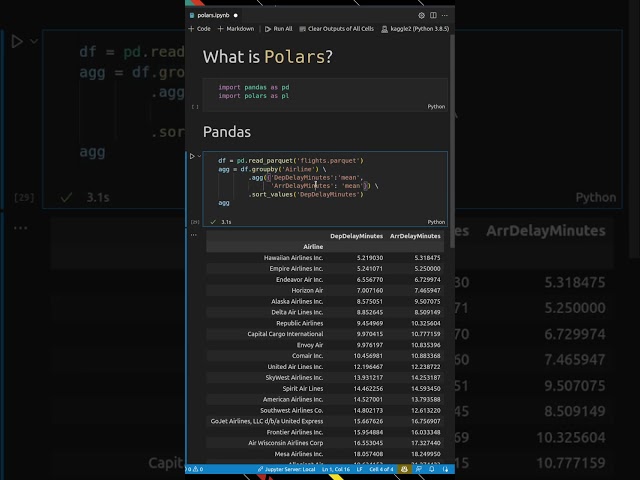Select the Delta Air Lines Inc. row label
This screenshot has width=640, height=480.
tap(297, 312)
